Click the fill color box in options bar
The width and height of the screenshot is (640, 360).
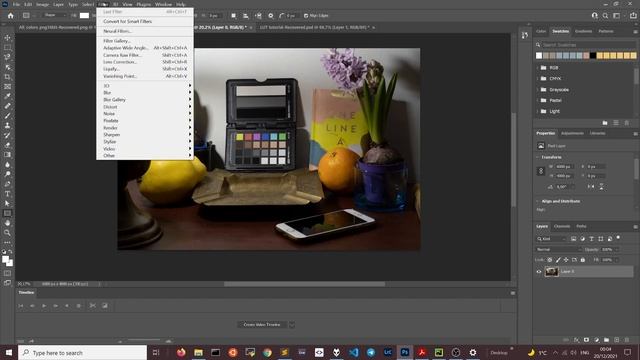coord(84,16)
